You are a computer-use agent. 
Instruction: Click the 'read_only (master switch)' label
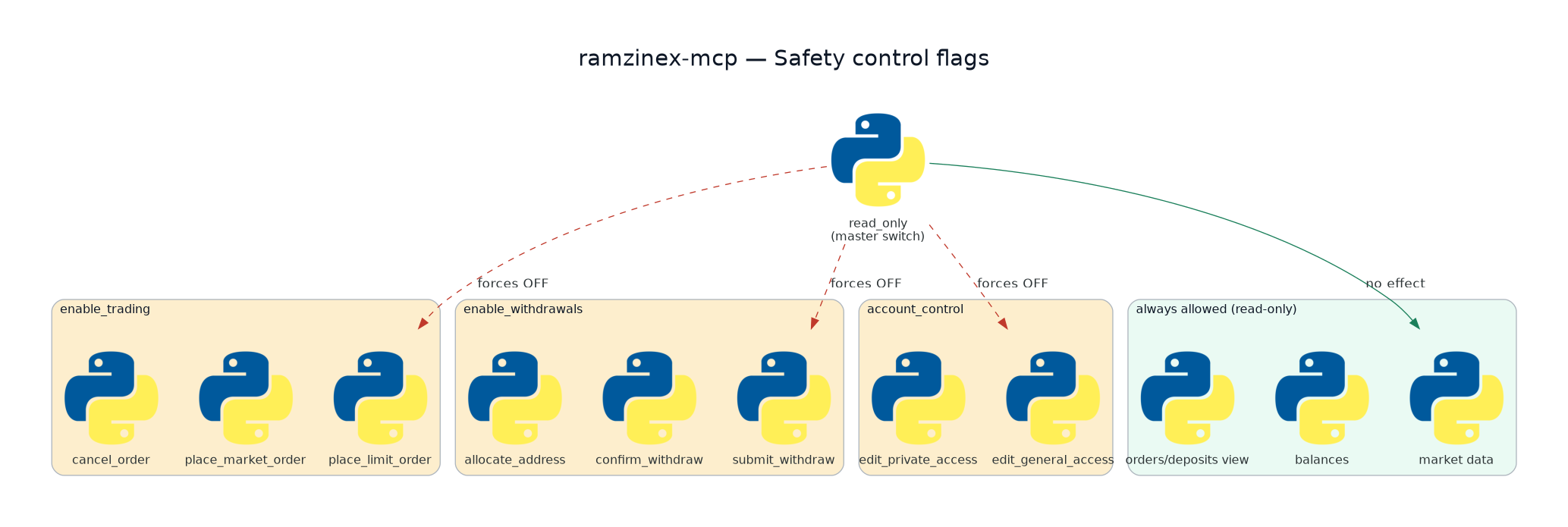coord(878,230)
